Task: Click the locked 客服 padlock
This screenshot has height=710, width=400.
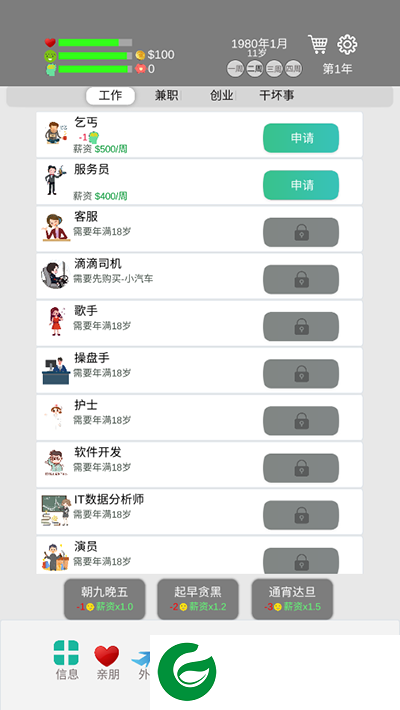Action: (x=301, y=232)
